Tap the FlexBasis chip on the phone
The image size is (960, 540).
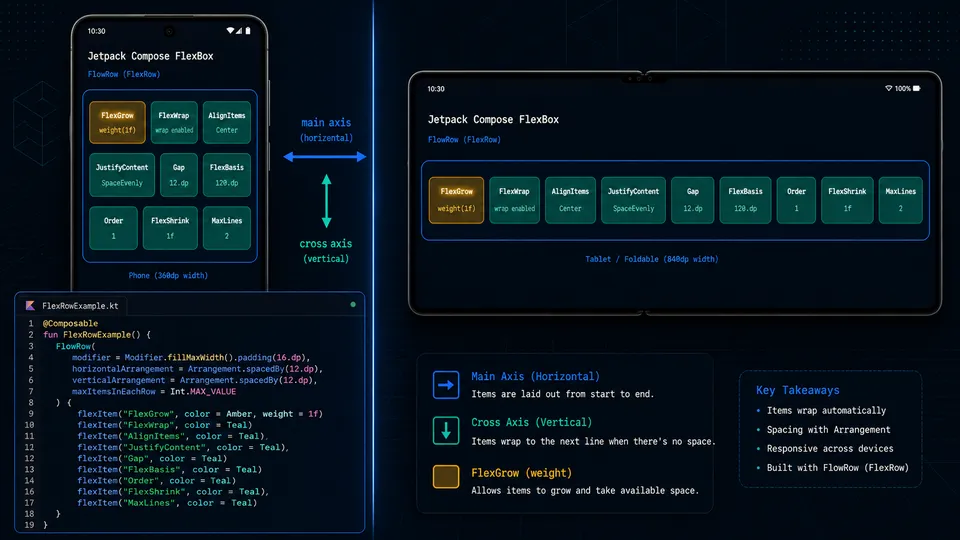click(227, 175)
